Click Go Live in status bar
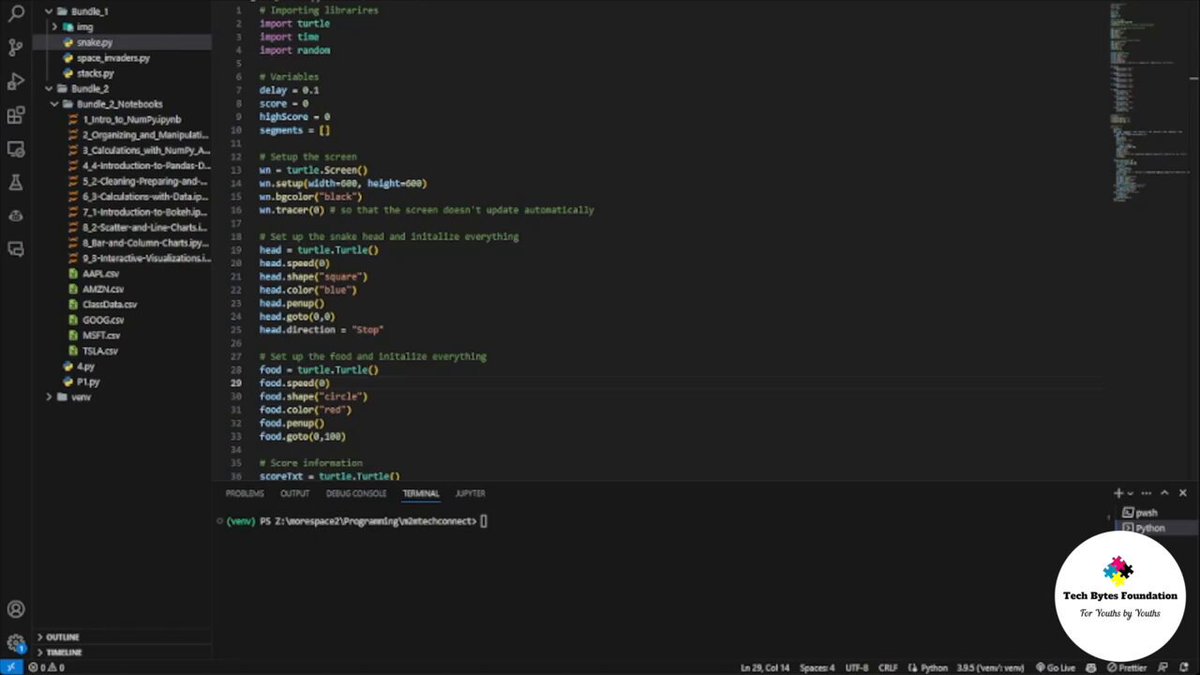 pos(1055,667)
